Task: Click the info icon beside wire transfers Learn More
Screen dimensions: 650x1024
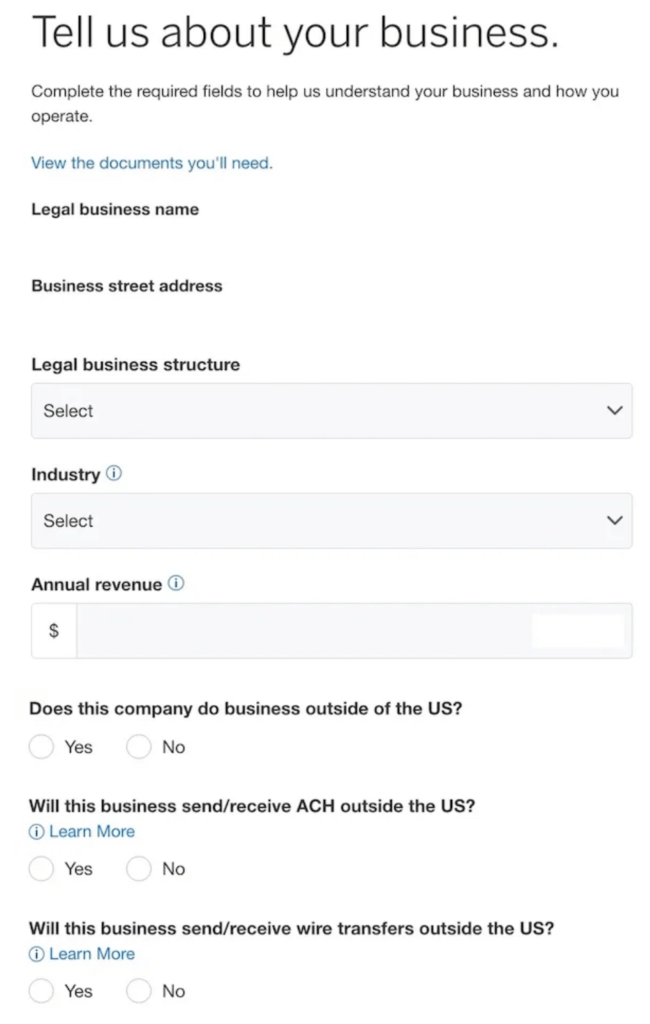Action: (37, 954)
